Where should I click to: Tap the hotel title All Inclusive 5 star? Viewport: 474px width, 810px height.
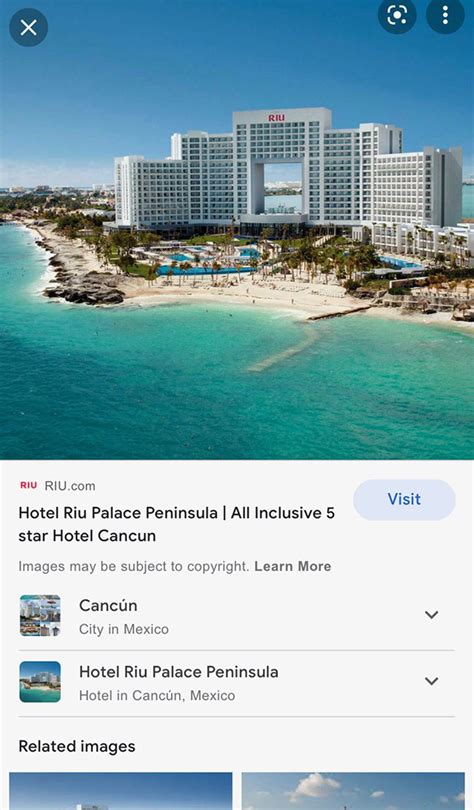tap(177, 524)
